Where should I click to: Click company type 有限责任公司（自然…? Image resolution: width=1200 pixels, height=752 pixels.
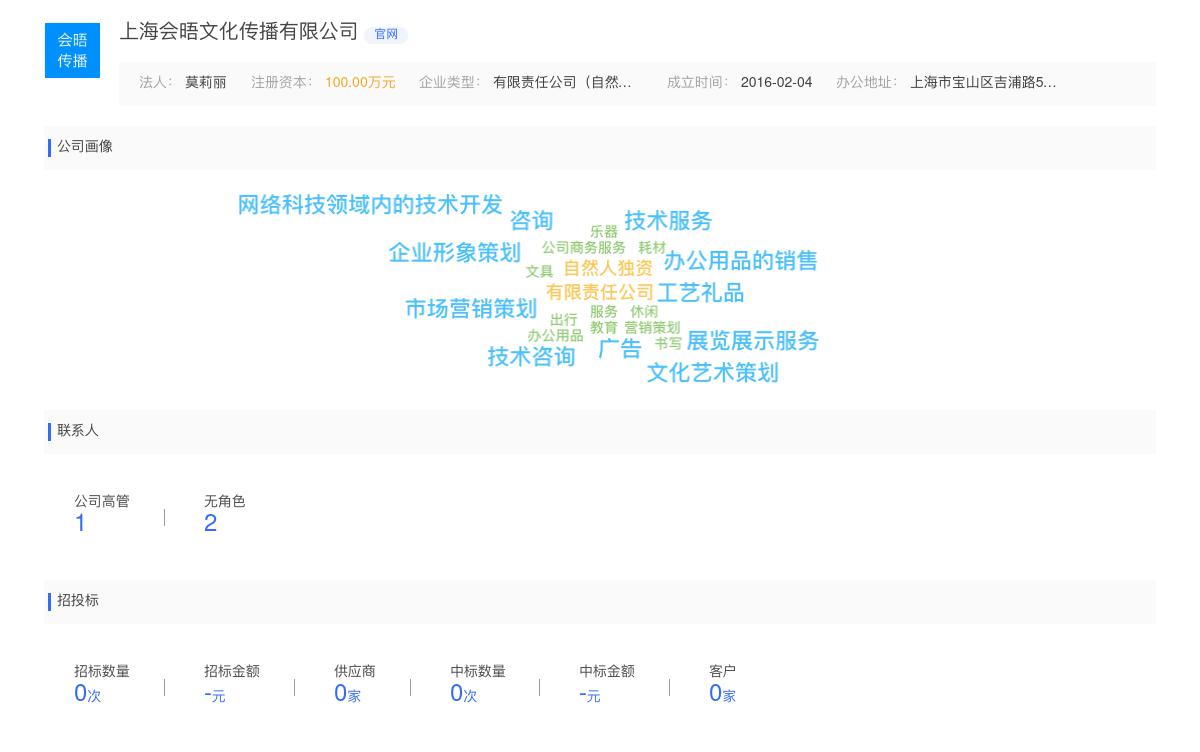click(x=562, y=82)
